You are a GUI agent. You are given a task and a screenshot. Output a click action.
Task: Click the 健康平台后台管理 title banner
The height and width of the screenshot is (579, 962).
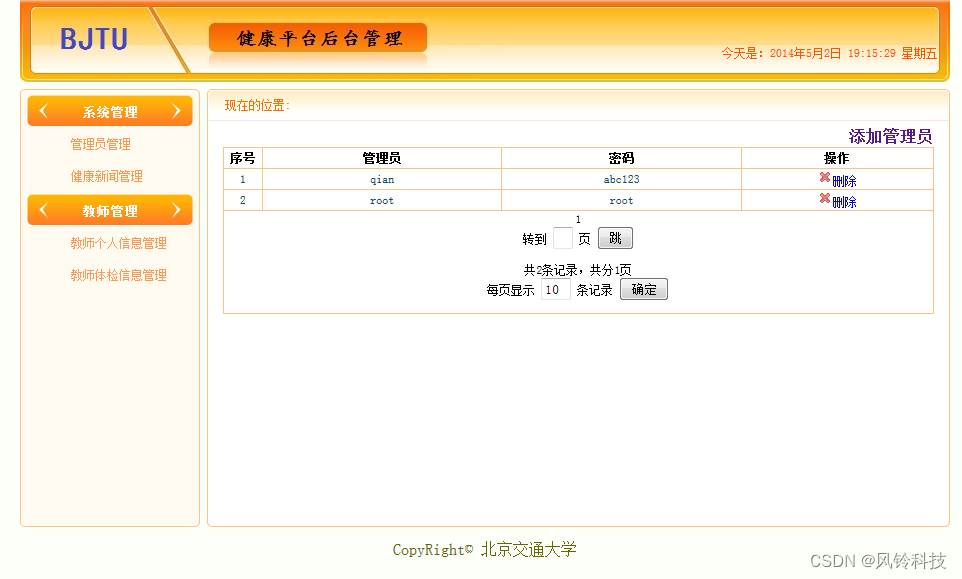[x=318, y=38]
